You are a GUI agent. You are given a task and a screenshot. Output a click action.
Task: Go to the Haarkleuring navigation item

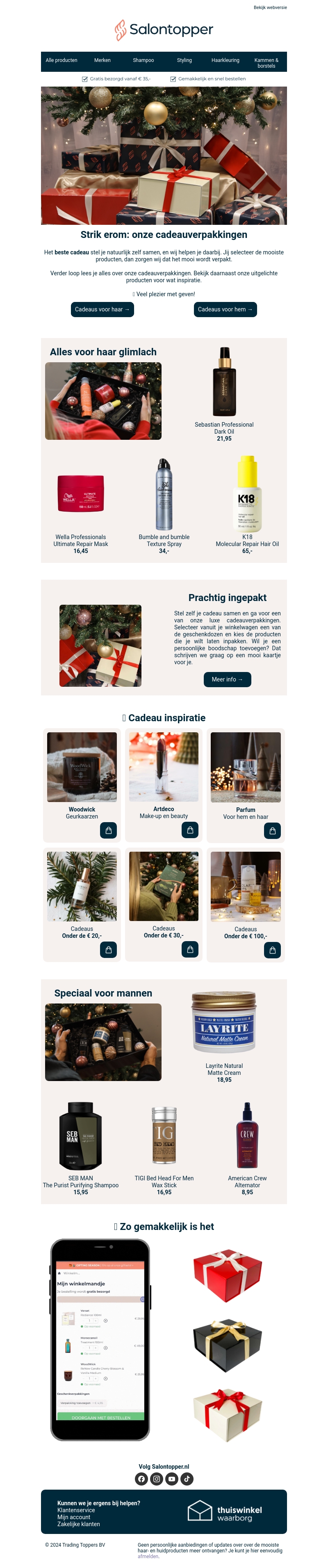tap(225, 60)
